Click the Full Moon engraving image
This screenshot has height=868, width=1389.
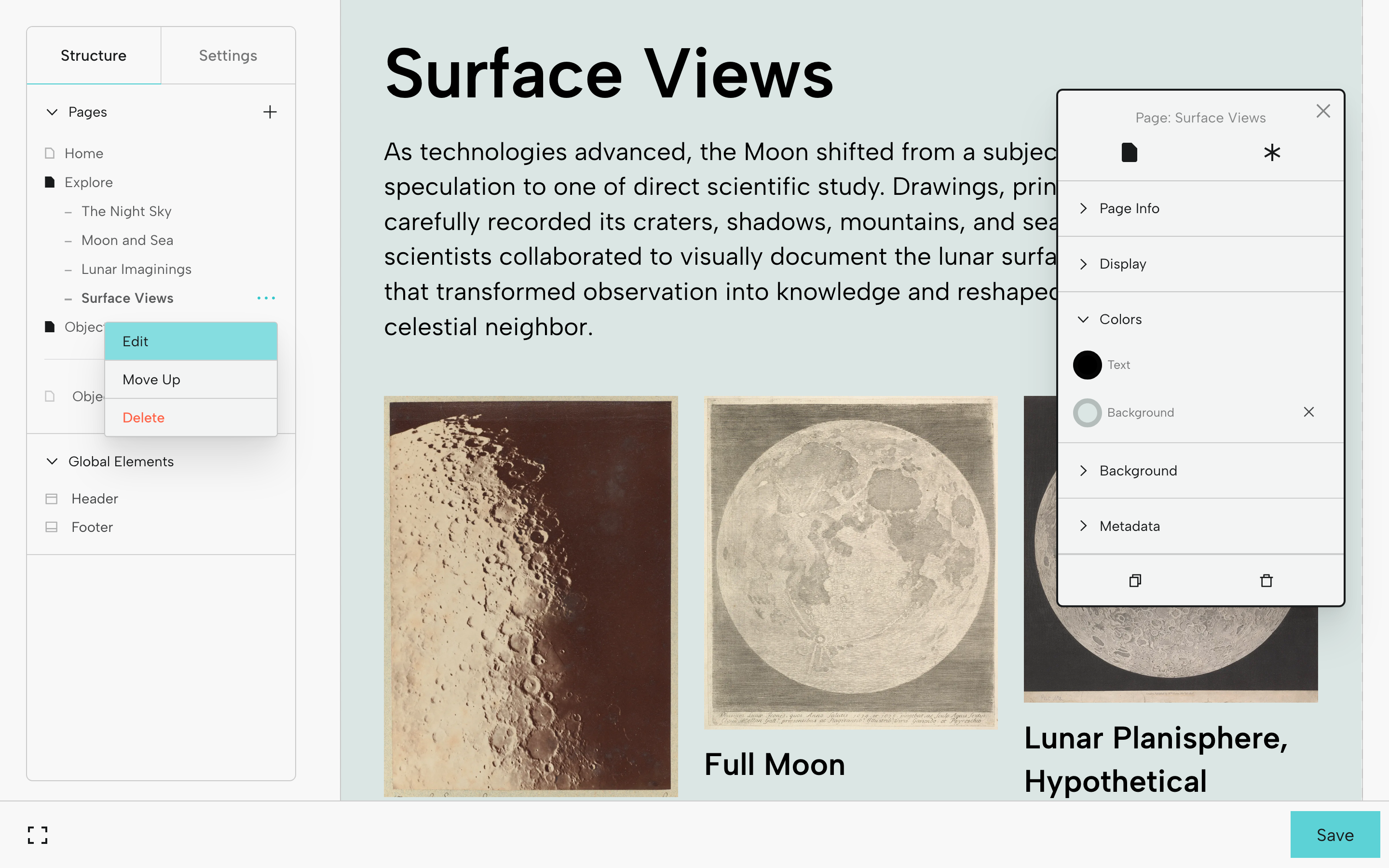[x=851, y=563]
